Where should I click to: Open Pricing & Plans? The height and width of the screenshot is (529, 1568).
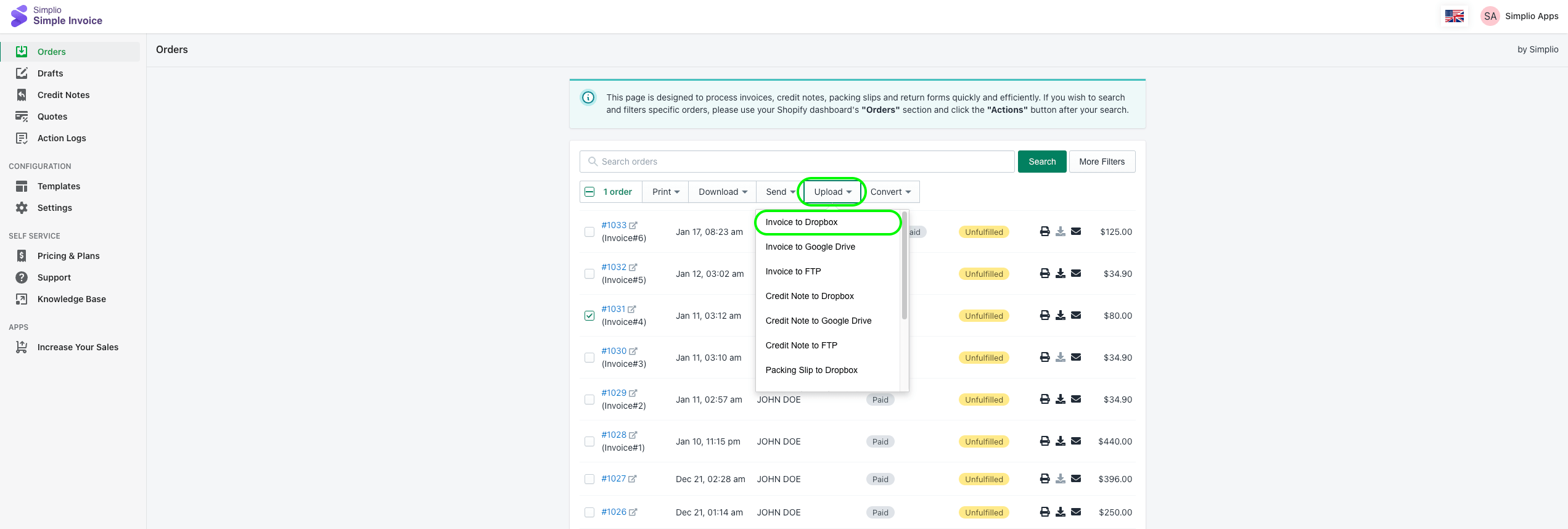click(x=70, y=256)
